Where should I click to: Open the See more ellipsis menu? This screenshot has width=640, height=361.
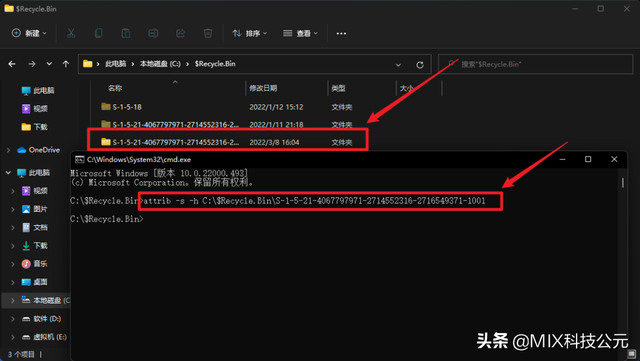pyautogui.click(x=341, y=33)
